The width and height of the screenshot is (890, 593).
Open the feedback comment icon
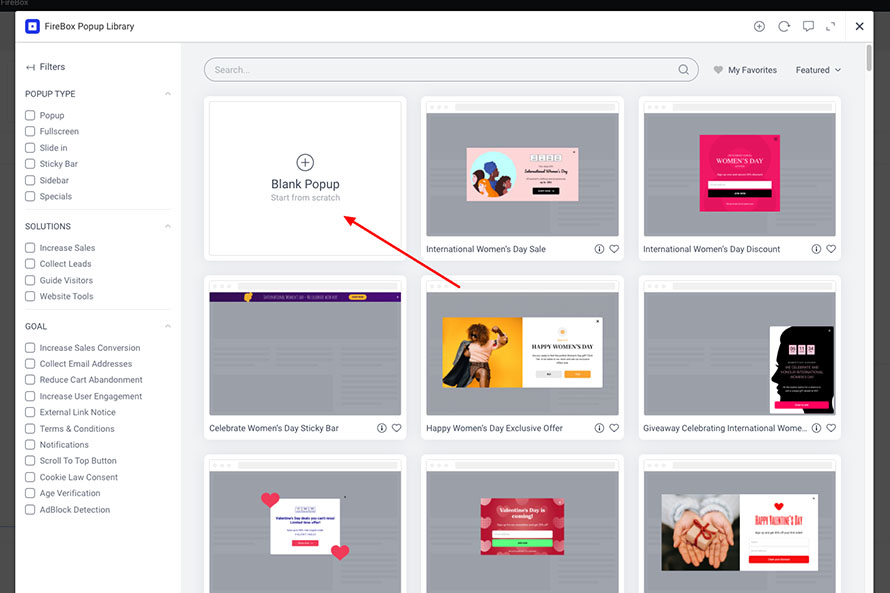coord(808,26)
